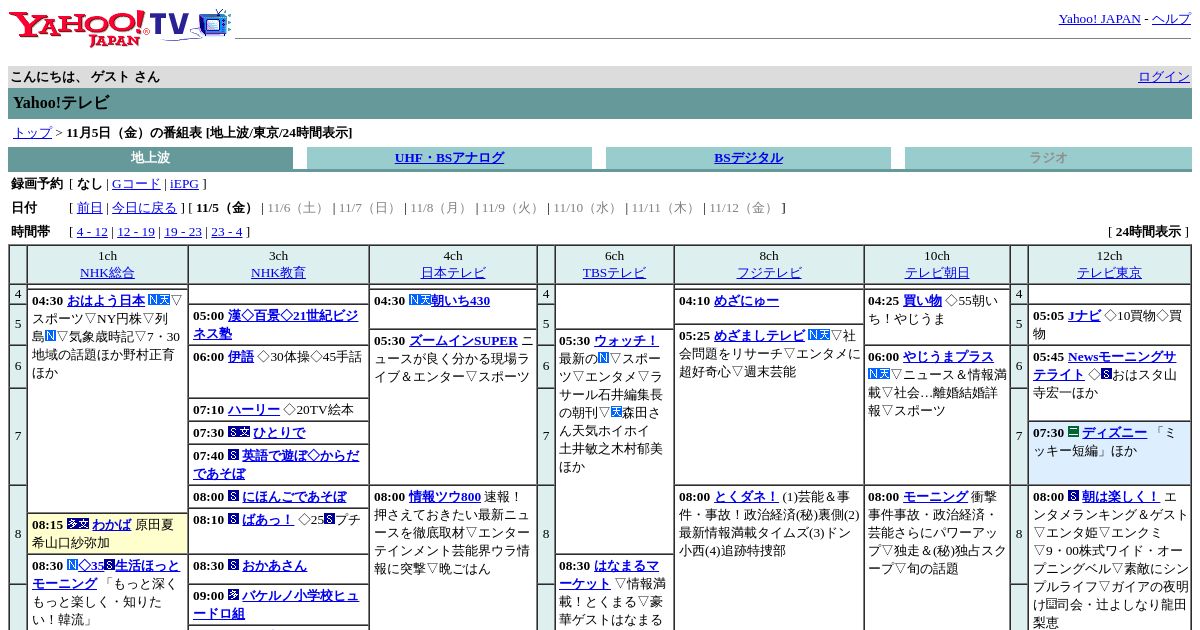Open おはよう日本 program
The width and height of the screenshot is (1200, 630).
106,300
